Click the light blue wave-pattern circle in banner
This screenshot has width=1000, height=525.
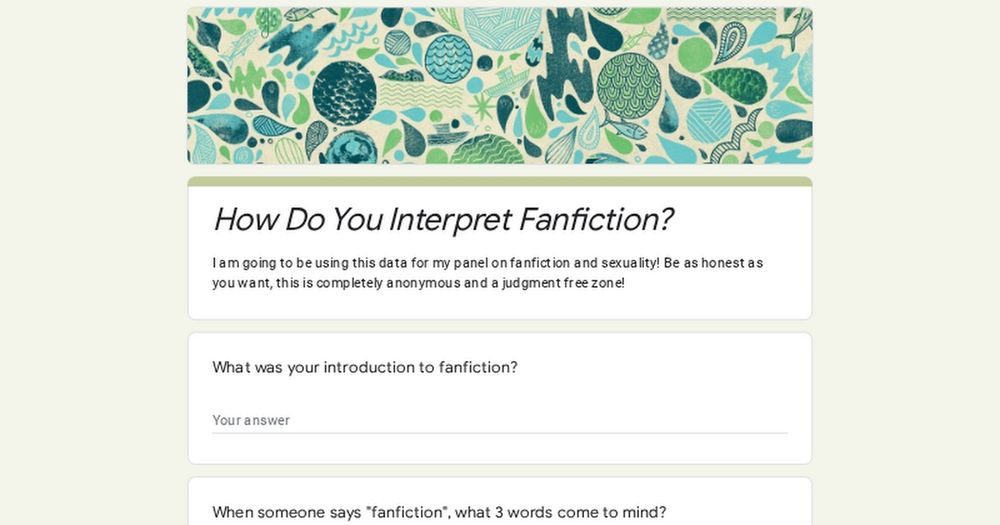[449, 59]
